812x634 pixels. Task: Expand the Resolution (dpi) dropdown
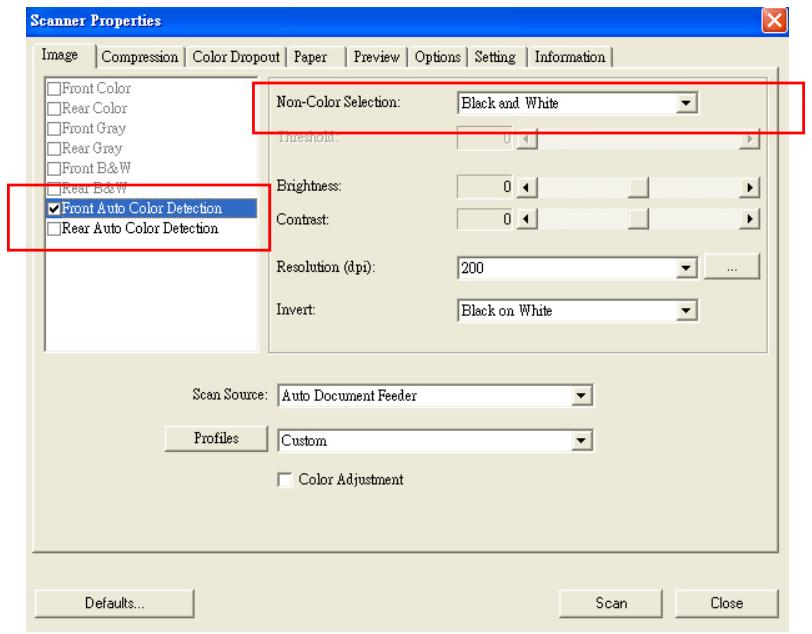click(x=685, y=267)
